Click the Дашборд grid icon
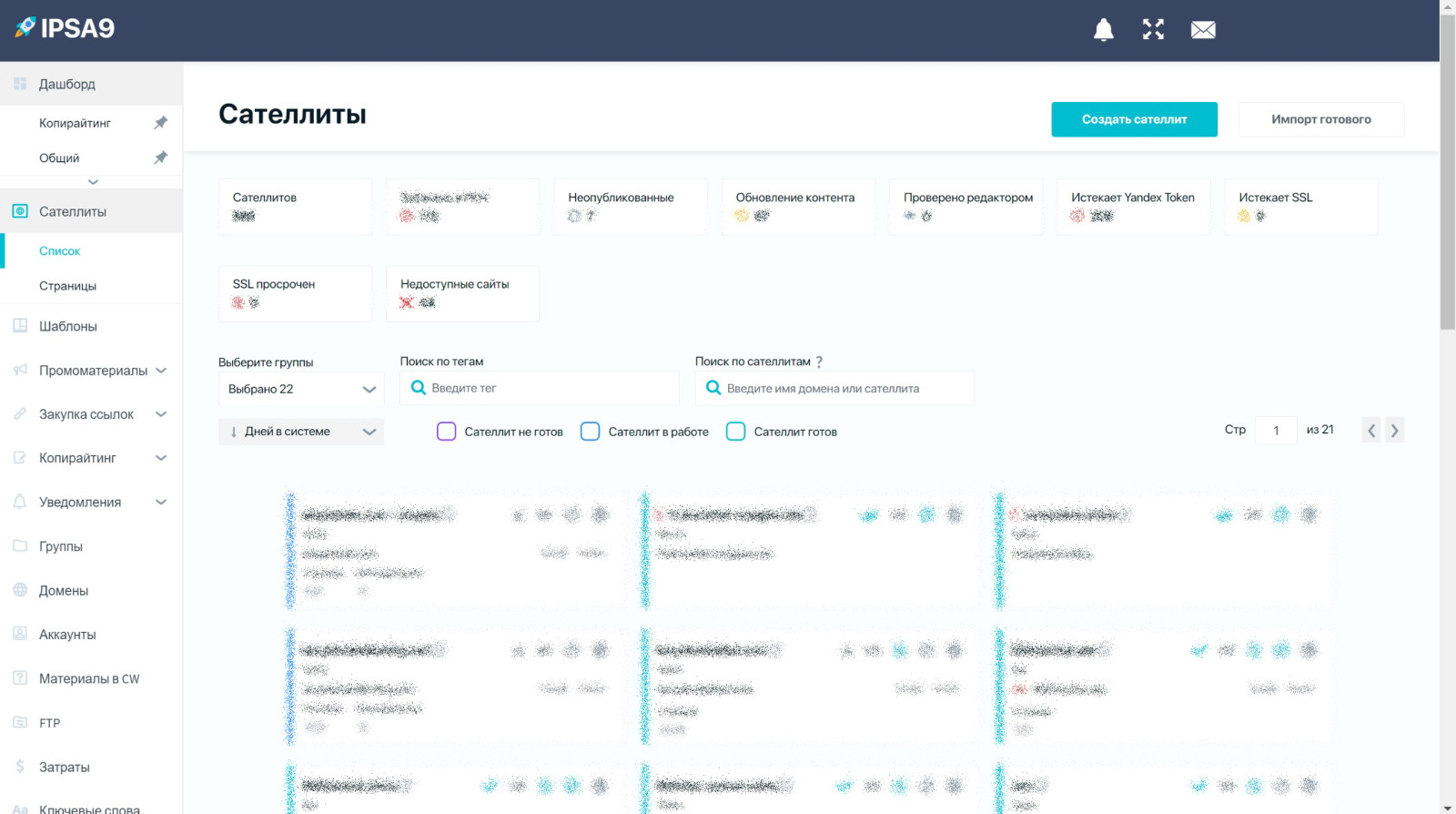 (20, 84)
